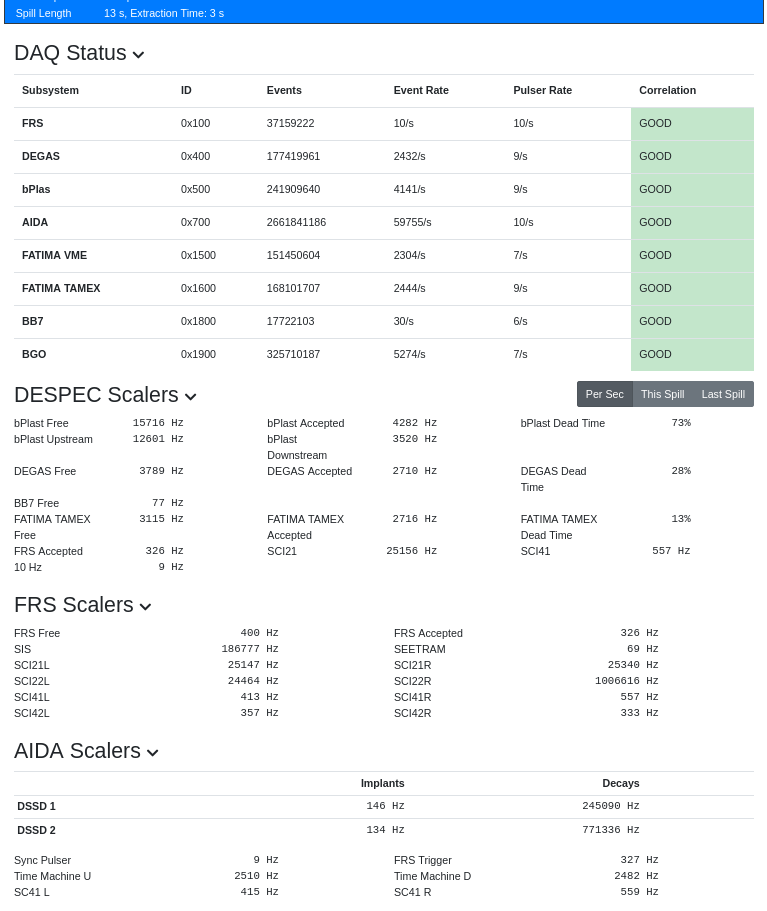The width and height of the screenshot is (767, 911).
Task: Collapse the DAQ Status section
Action: tap(138, 55)
